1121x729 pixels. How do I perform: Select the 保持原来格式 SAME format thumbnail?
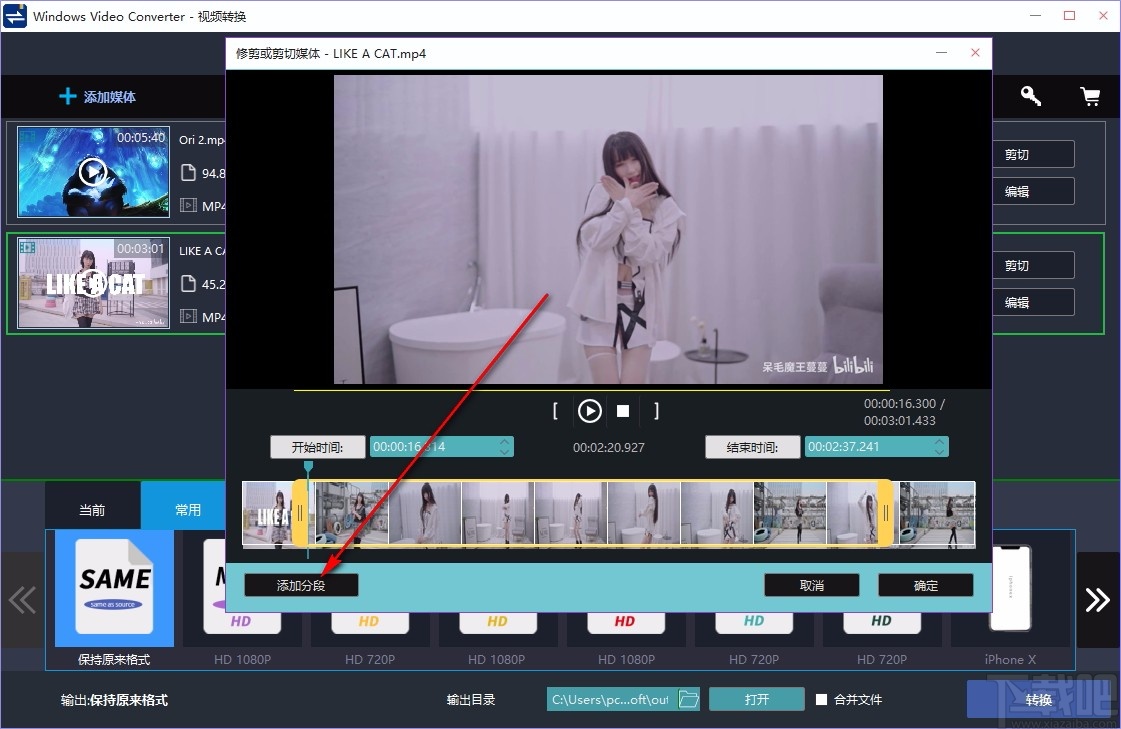click(113, 590)
